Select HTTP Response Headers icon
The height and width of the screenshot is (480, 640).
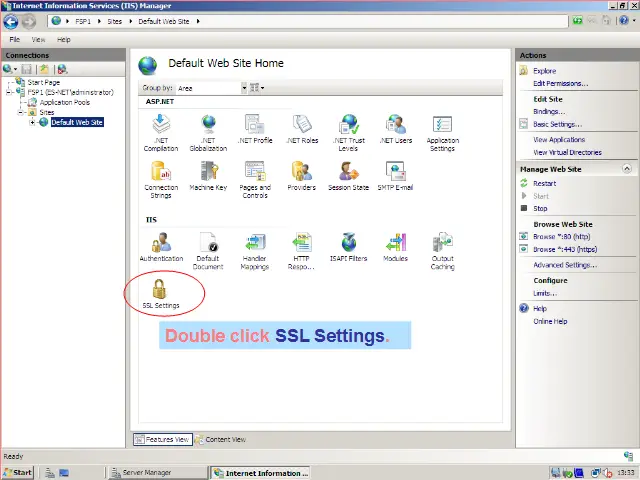coord(302,251)
